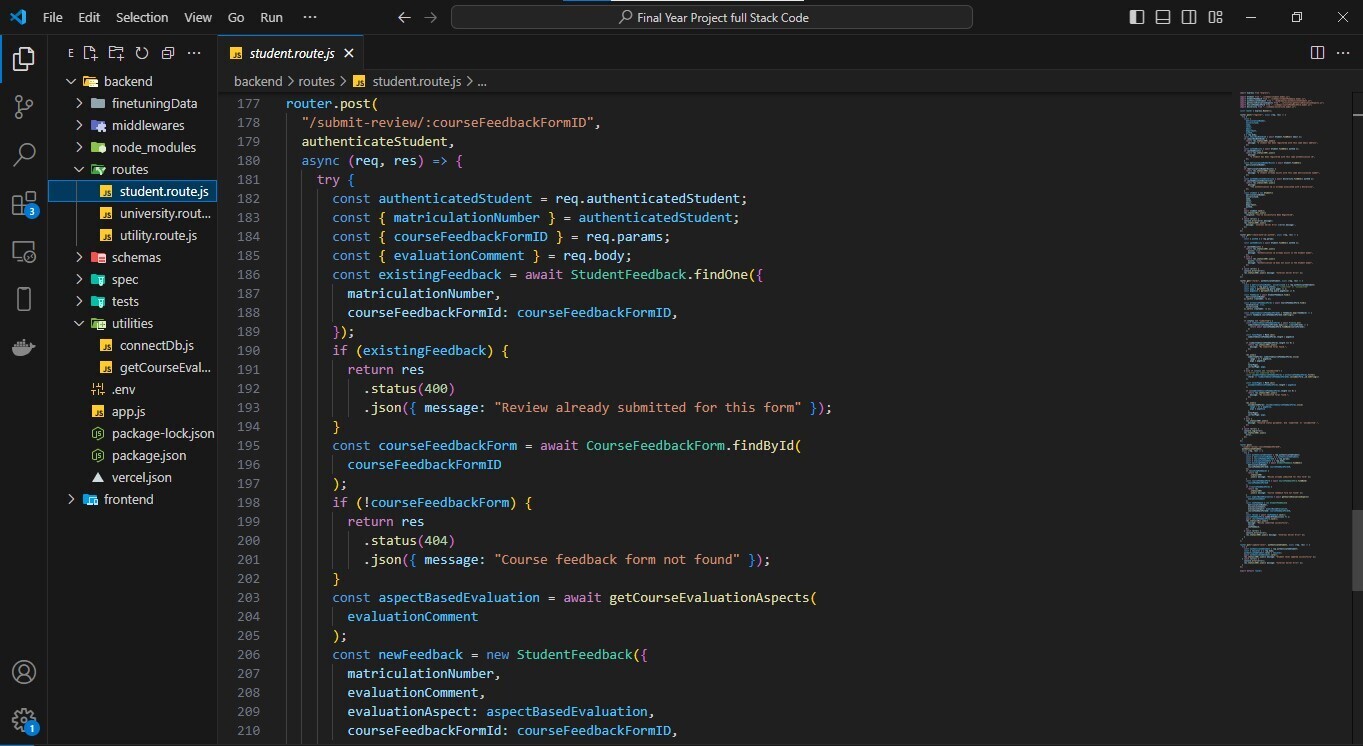Open the Search view in activity bar
This screenshot has width=1363, height=746.
pos(24,155)
